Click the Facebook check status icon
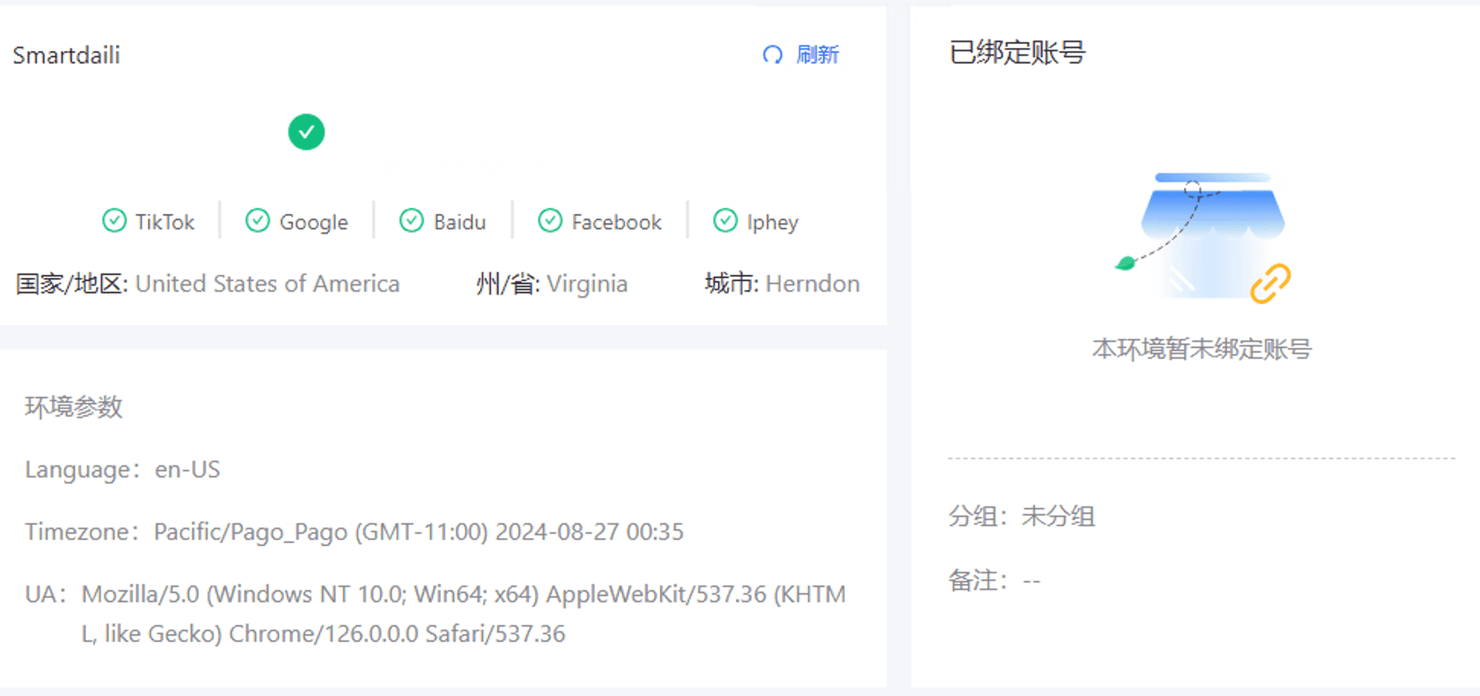Image resolution: width=1480 pixels, height=696 pixels. [550, 221]
